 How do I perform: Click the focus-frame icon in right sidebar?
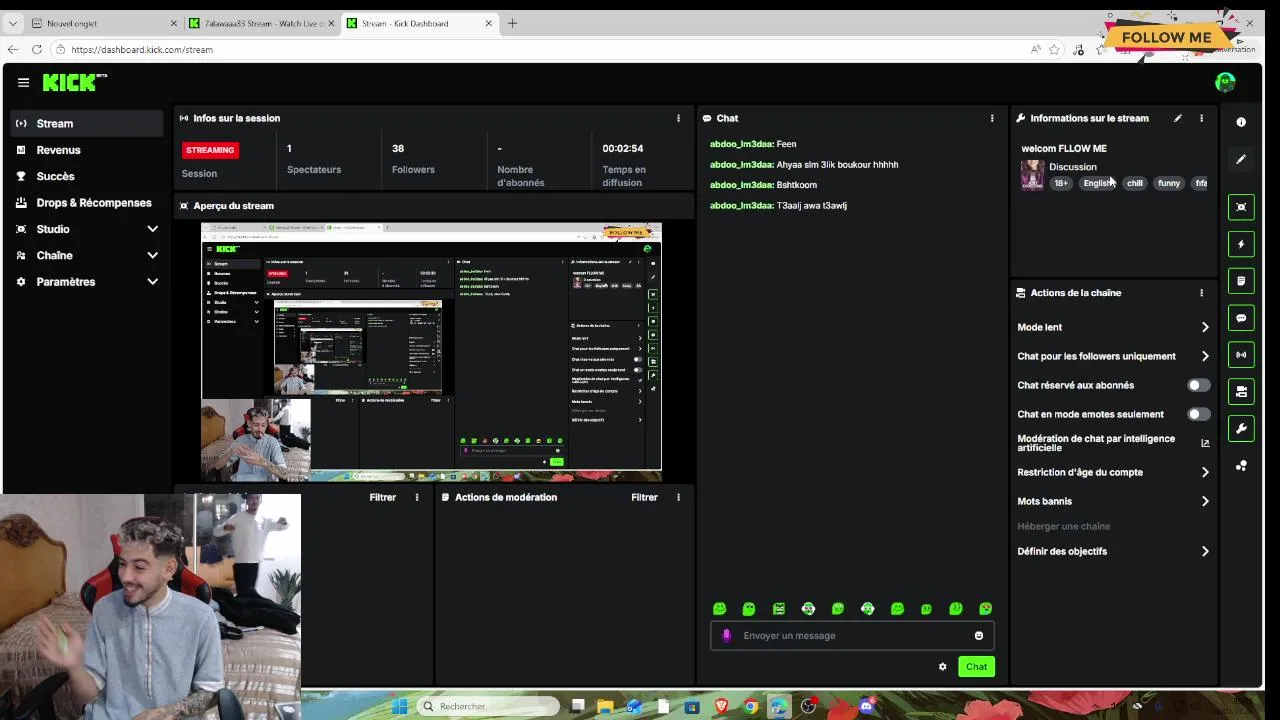pyautogui.click(x=1241, y=207)
